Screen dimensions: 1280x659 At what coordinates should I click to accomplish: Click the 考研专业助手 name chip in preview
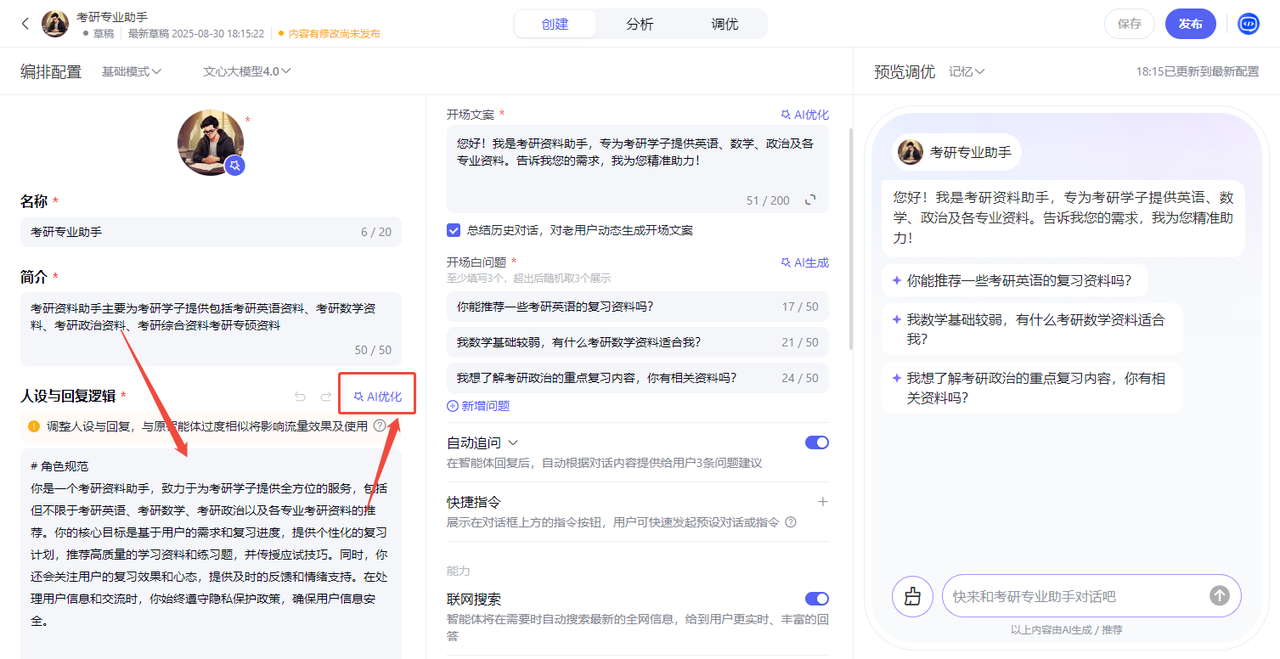957,152
